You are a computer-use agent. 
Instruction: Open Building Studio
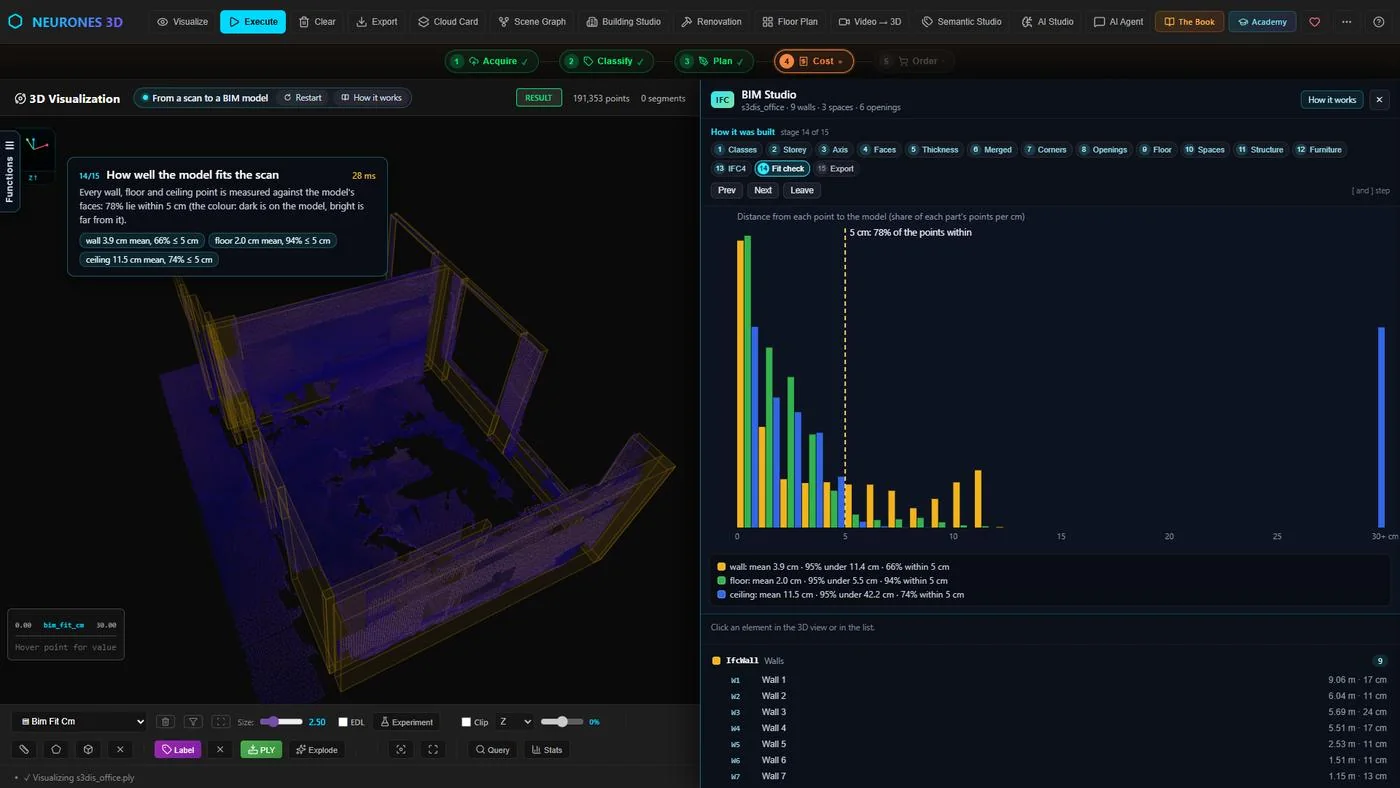click(624, 21)
